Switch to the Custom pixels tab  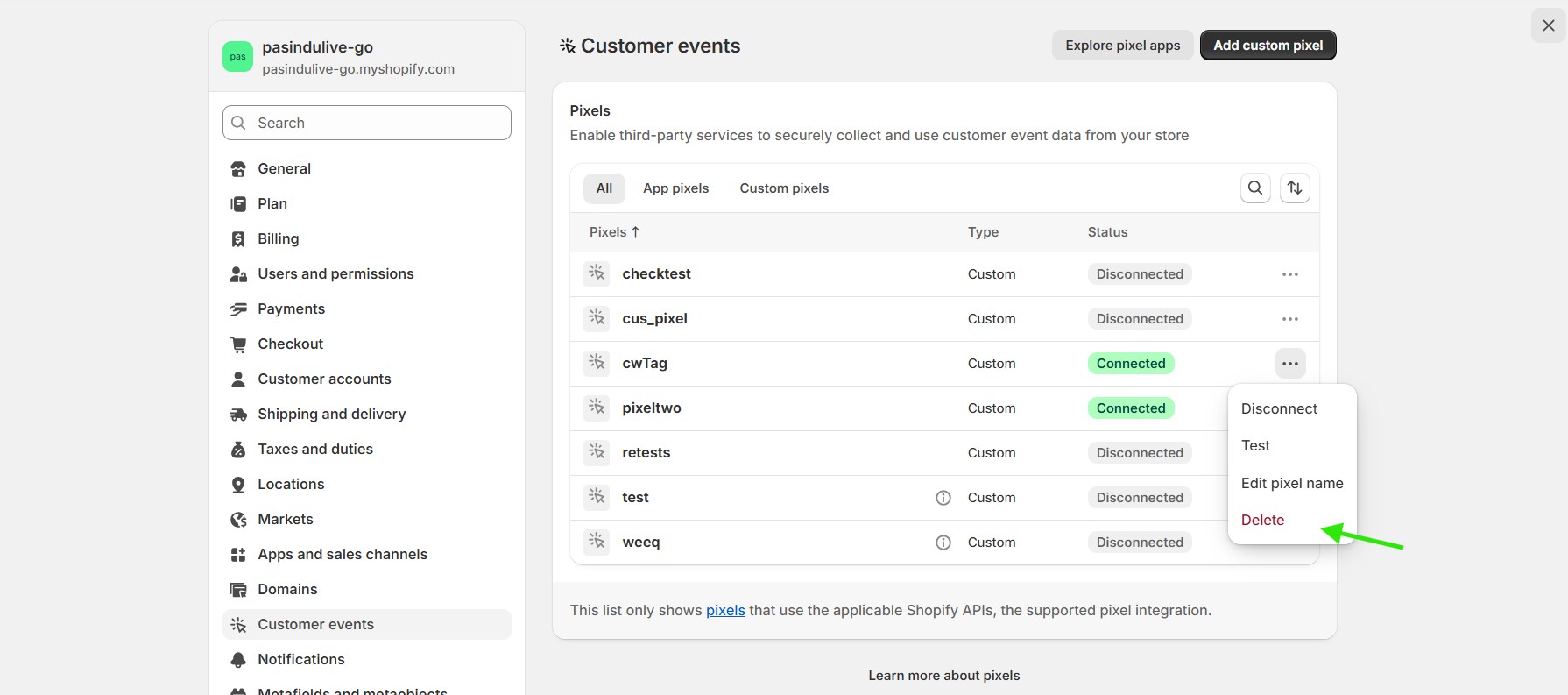click(784, 188)
